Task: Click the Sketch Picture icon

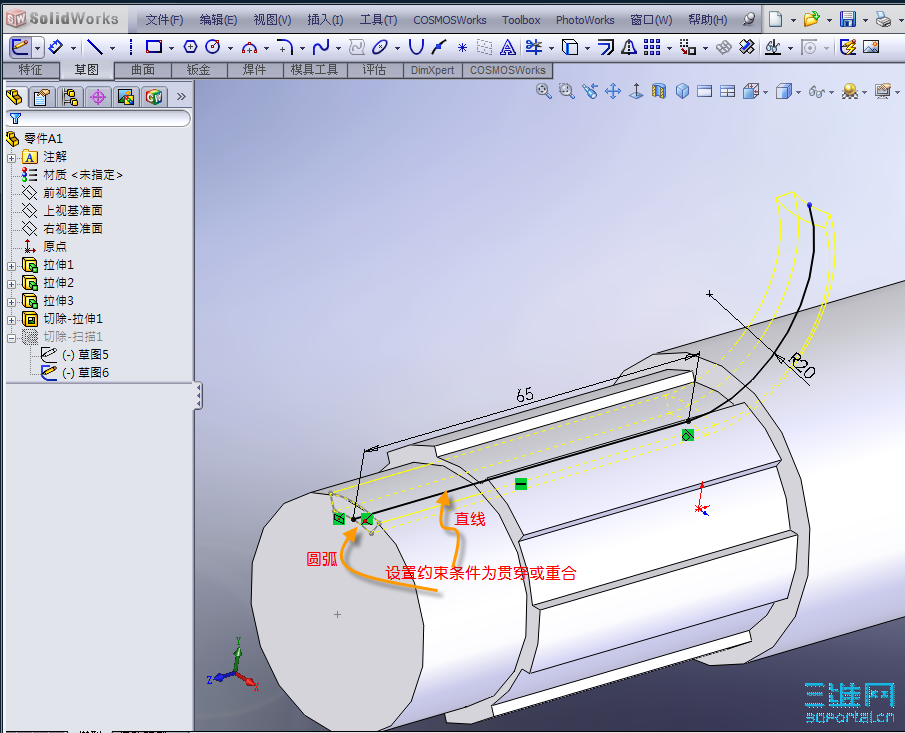Action: click(871, 47)
